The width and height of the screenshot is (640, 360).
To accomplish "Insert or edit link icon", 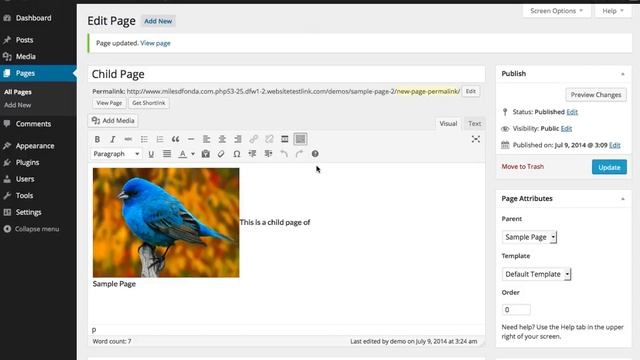I will click(x=253, y=139).
